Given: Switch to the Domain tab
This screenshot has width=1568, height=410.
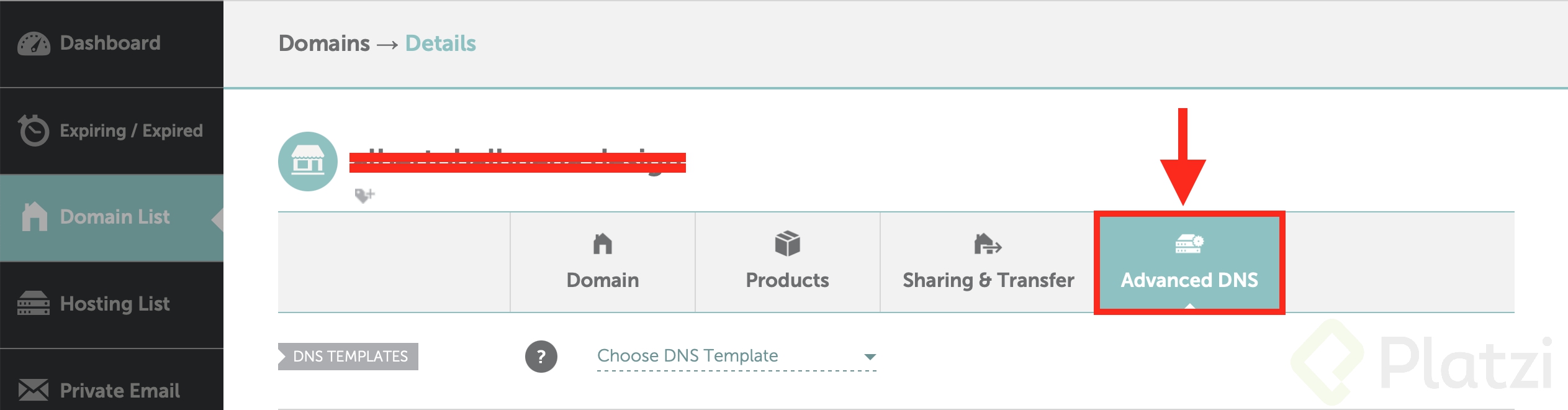Looking at the screenshot, I should pyautogui.click(x=603, y=262).
